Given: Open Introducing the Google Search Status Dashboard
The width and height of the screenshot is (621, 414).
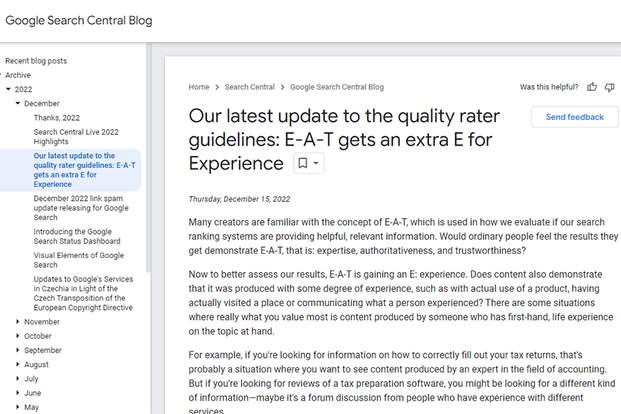Looking at the screenshot, I should pyautogui.click(x=77, y=237).
